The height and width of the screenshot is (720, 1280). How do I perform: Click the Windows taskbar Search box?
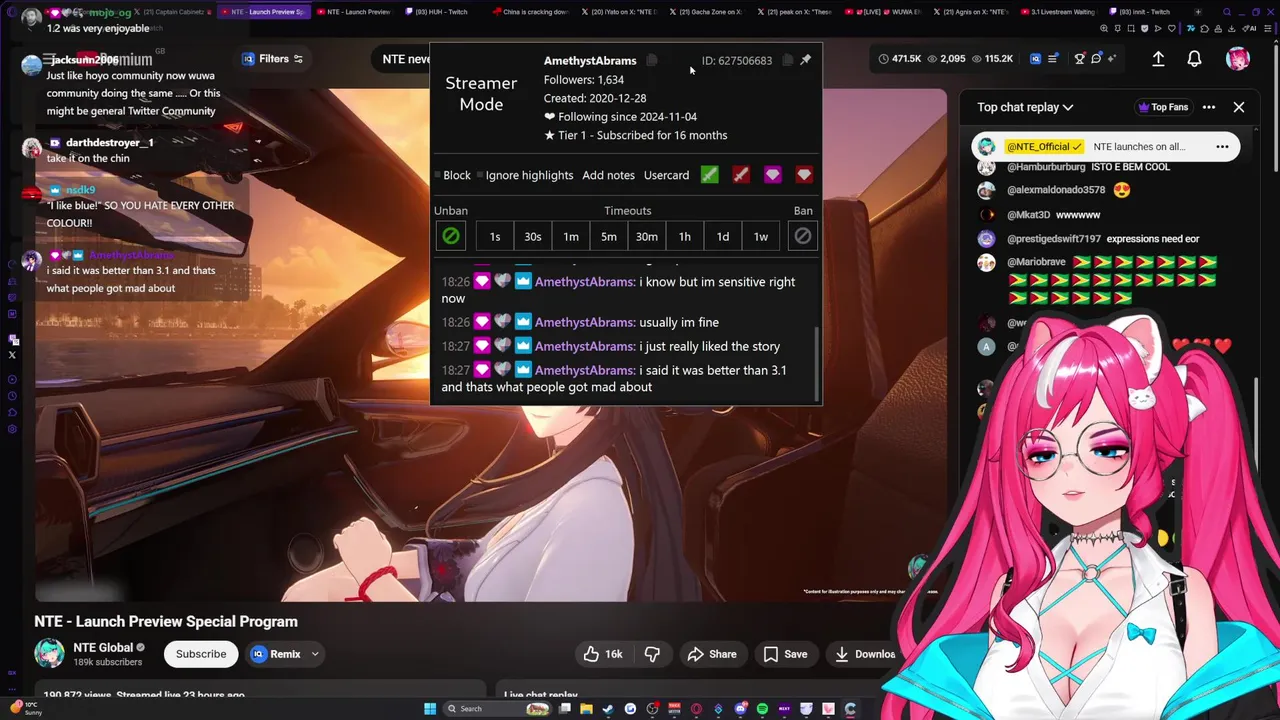click(x=498, y=709)
